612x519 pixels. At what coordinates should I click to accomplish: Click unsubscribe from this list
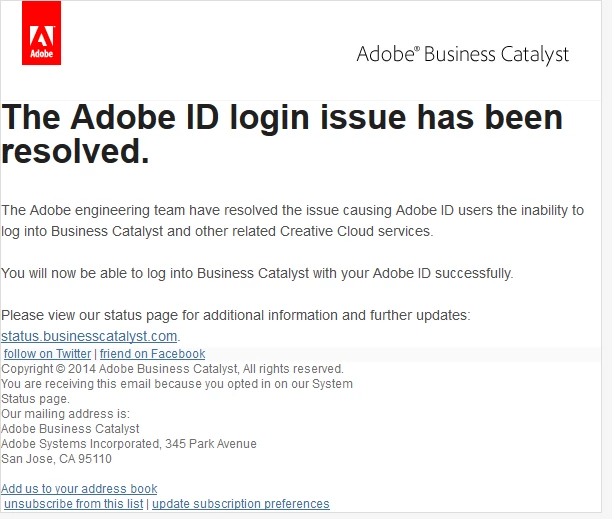73,504
